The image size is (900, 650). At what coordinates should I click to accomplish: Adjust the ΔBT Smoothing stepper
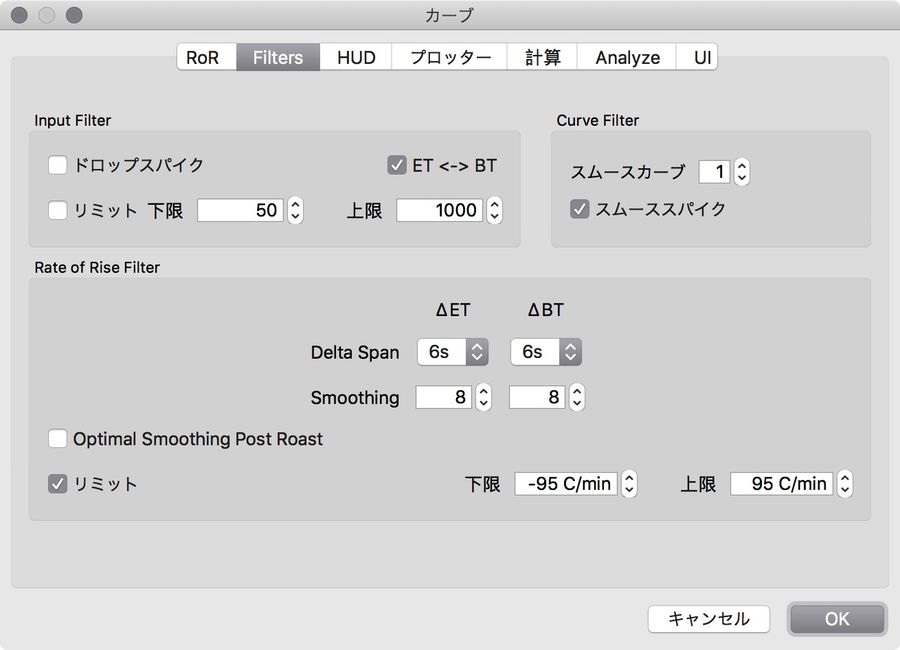(577, 397)
